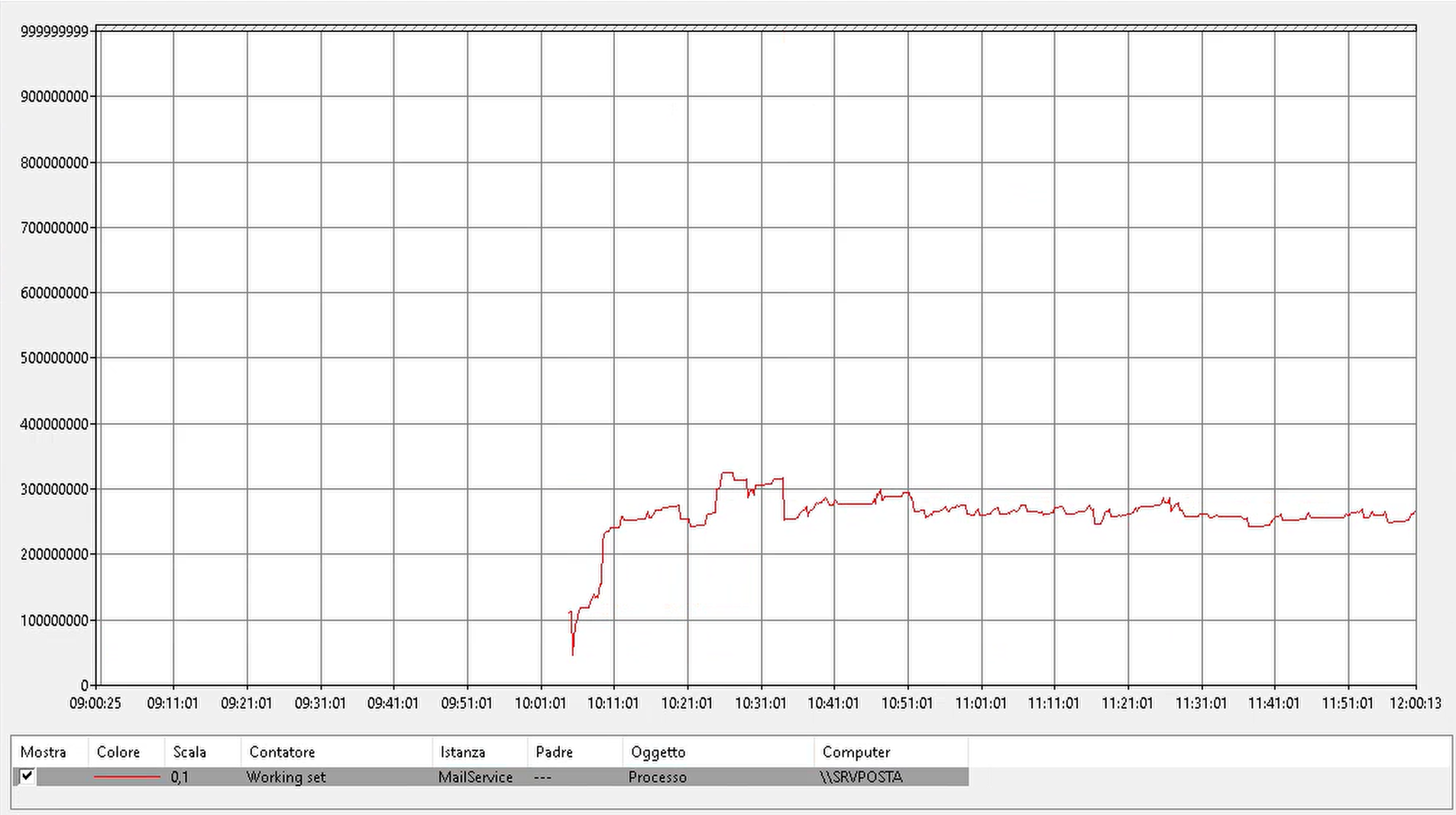The height and width of the screenshot is (815, 1456).
Task: Click the 0,1 scale value
Action: click(180, 777)
